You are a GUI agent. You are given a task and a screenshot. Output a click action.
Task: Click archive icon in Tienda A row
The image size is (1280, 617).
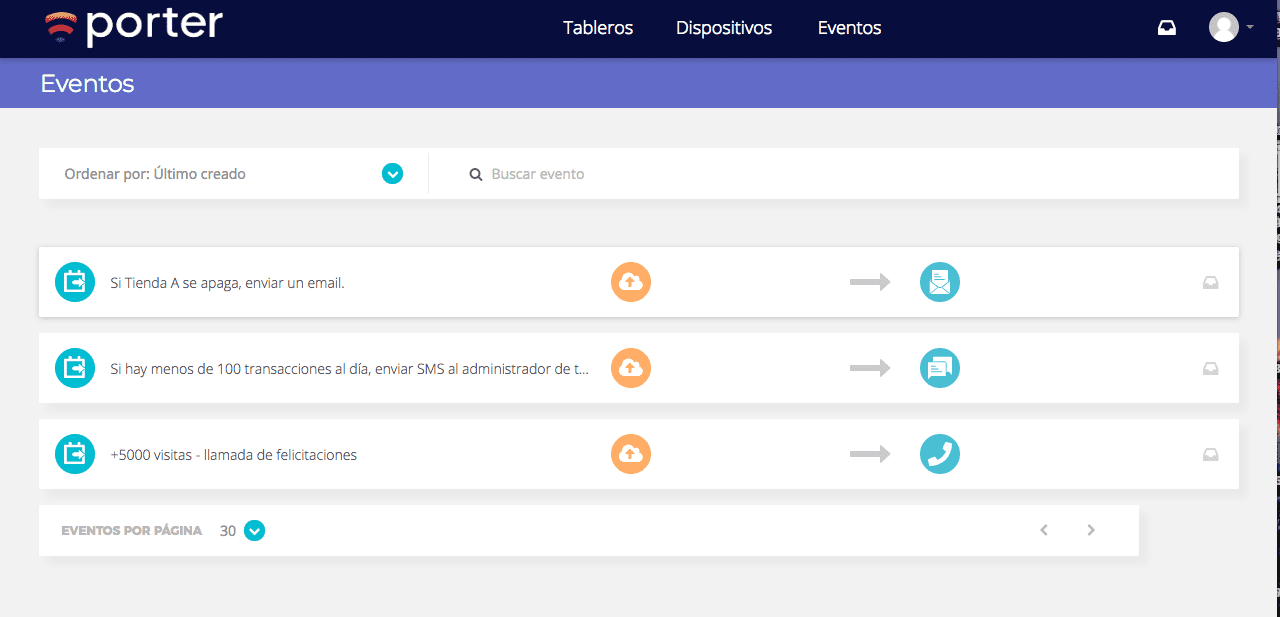pos(1210,283)
